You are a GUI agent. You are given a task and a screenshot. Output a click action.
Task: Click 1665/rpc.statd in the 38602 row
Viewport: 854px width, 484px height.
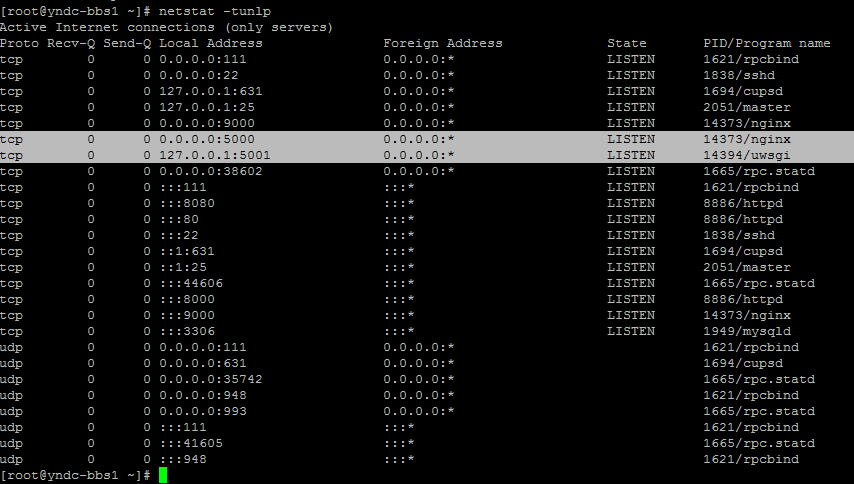coord(759,171)
